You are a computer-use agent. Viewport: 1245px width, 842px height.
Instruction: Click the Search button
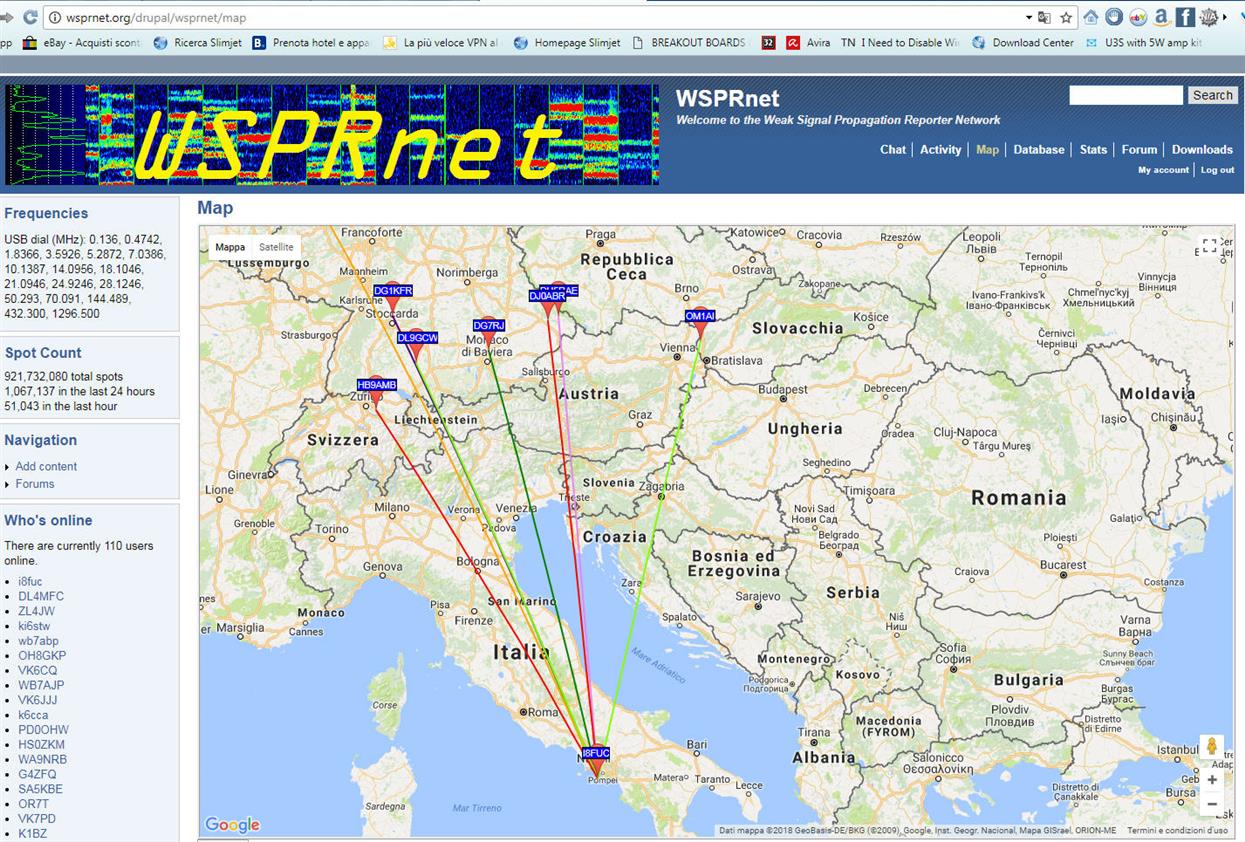(x=1212, y=95)
